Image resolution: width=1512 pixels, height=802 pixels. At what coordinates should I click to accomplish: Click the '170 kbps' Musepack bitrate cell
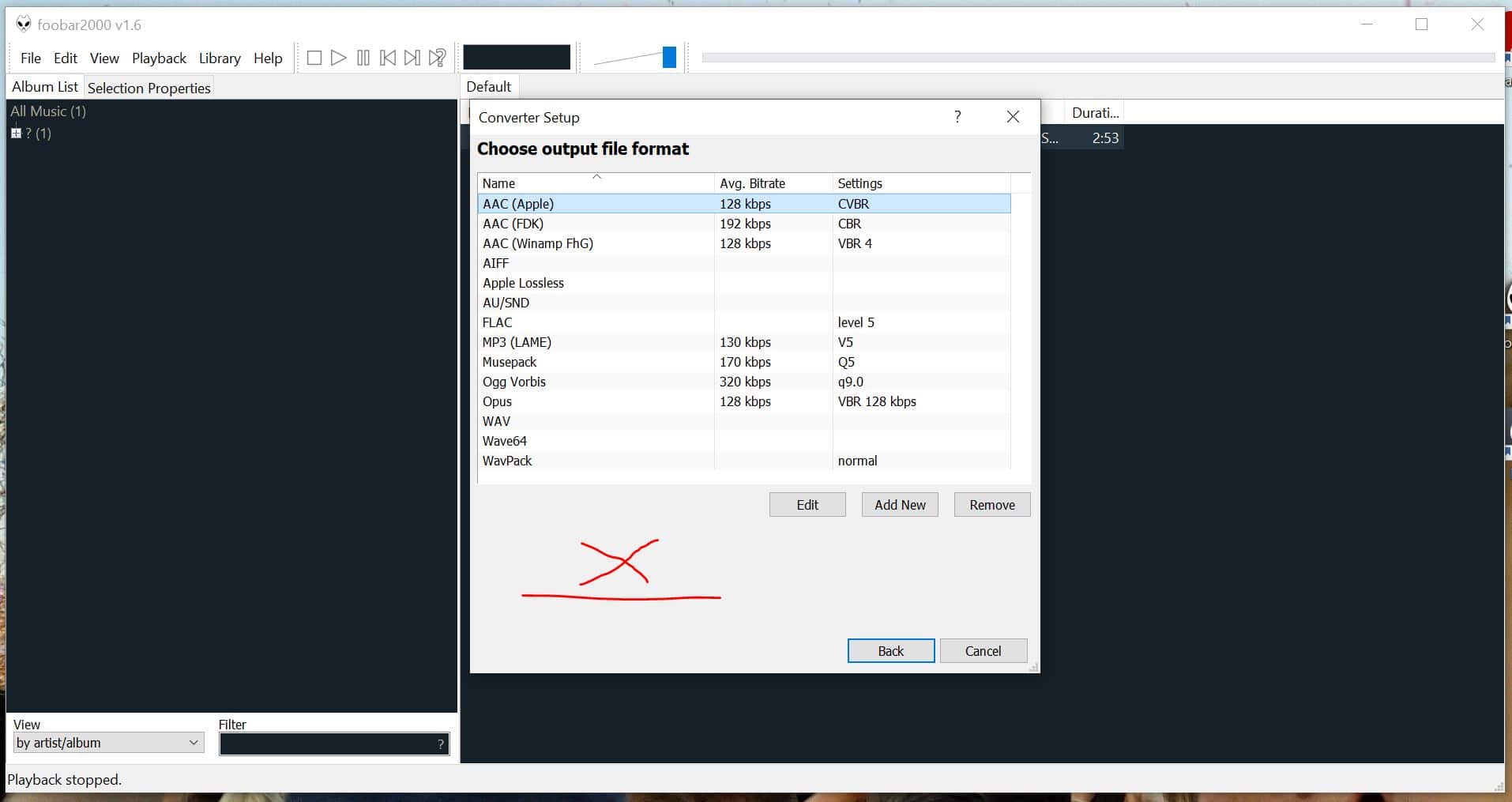[745, 362]
